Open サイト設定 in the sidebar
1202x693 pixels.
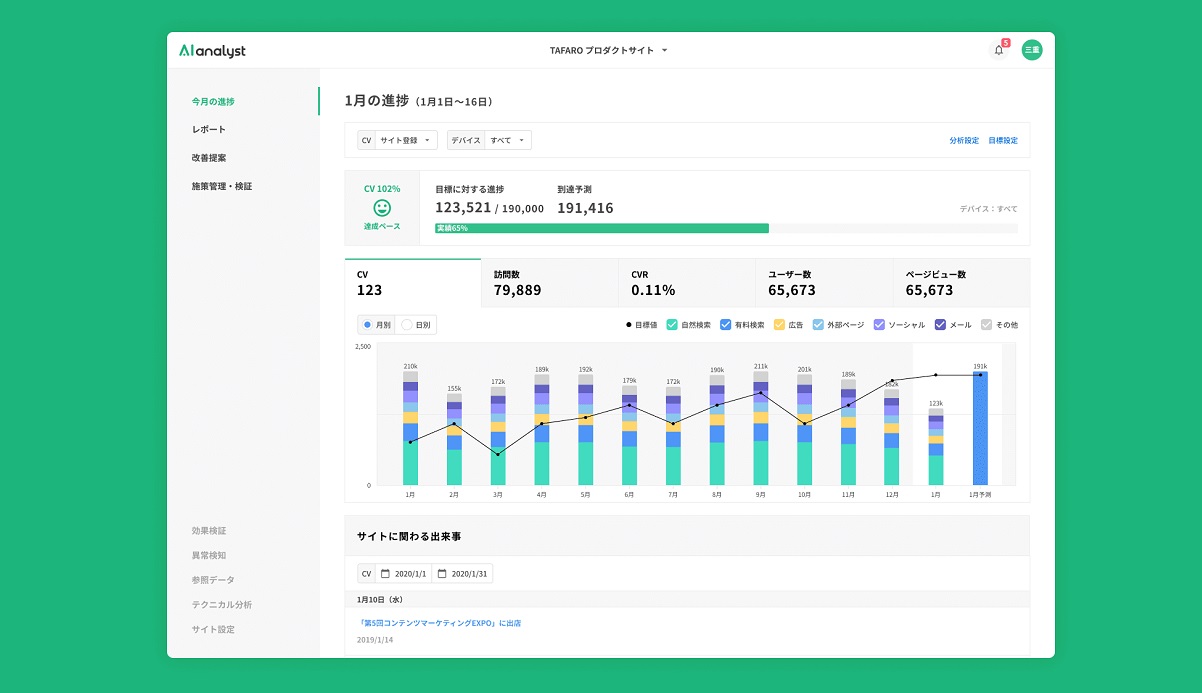tap(213, 630)
